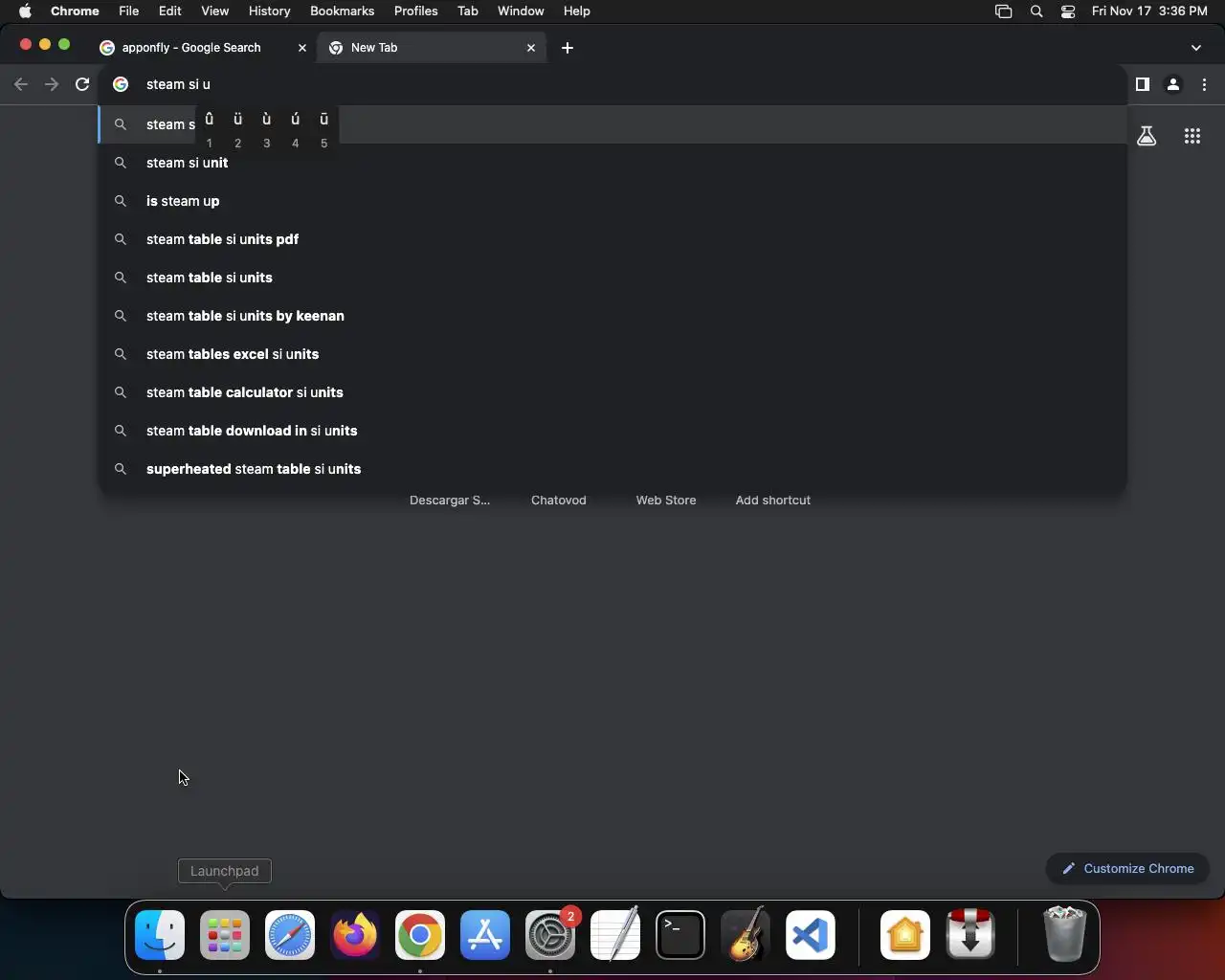1225x980 pixels.
Task: Open Visual Studio Code from the dock
Action: pos(811,935)
